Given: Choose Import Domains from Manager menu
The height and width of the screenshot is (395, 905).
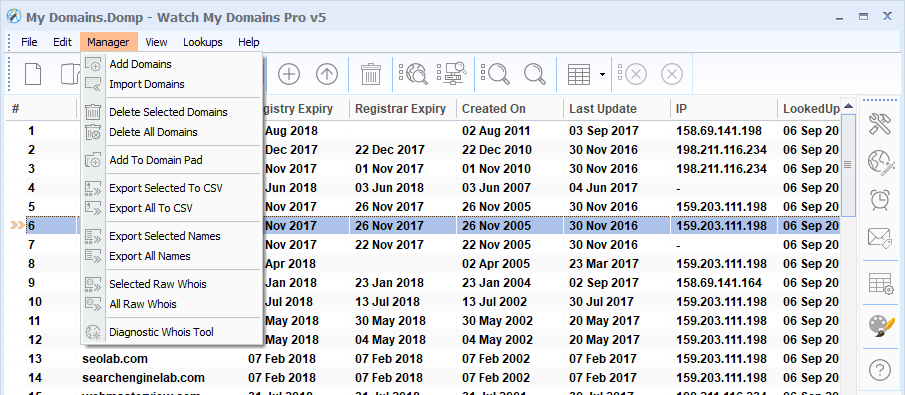Looking at the screenshot, I should point(147,84).
